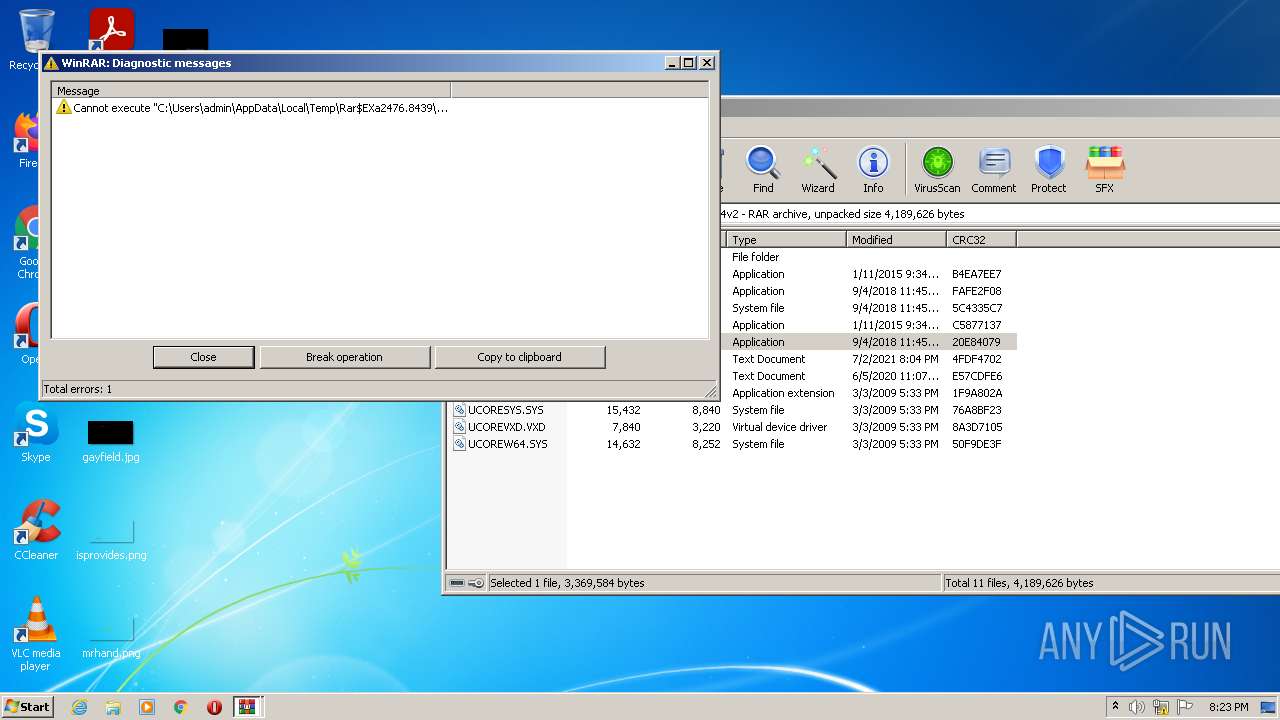Image resolution: width=1280 pixels, height=720 pixels.
Task: Sort files by the Type column
Action: tap(785, 240)
